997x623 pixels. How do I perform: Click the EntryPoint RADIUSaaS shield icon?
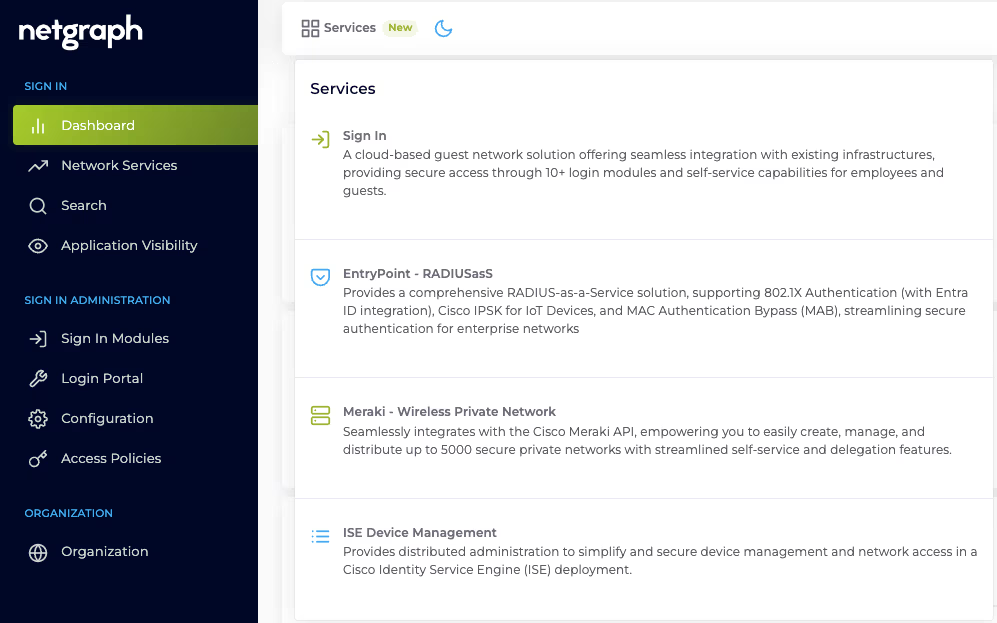tap(320, 277)
